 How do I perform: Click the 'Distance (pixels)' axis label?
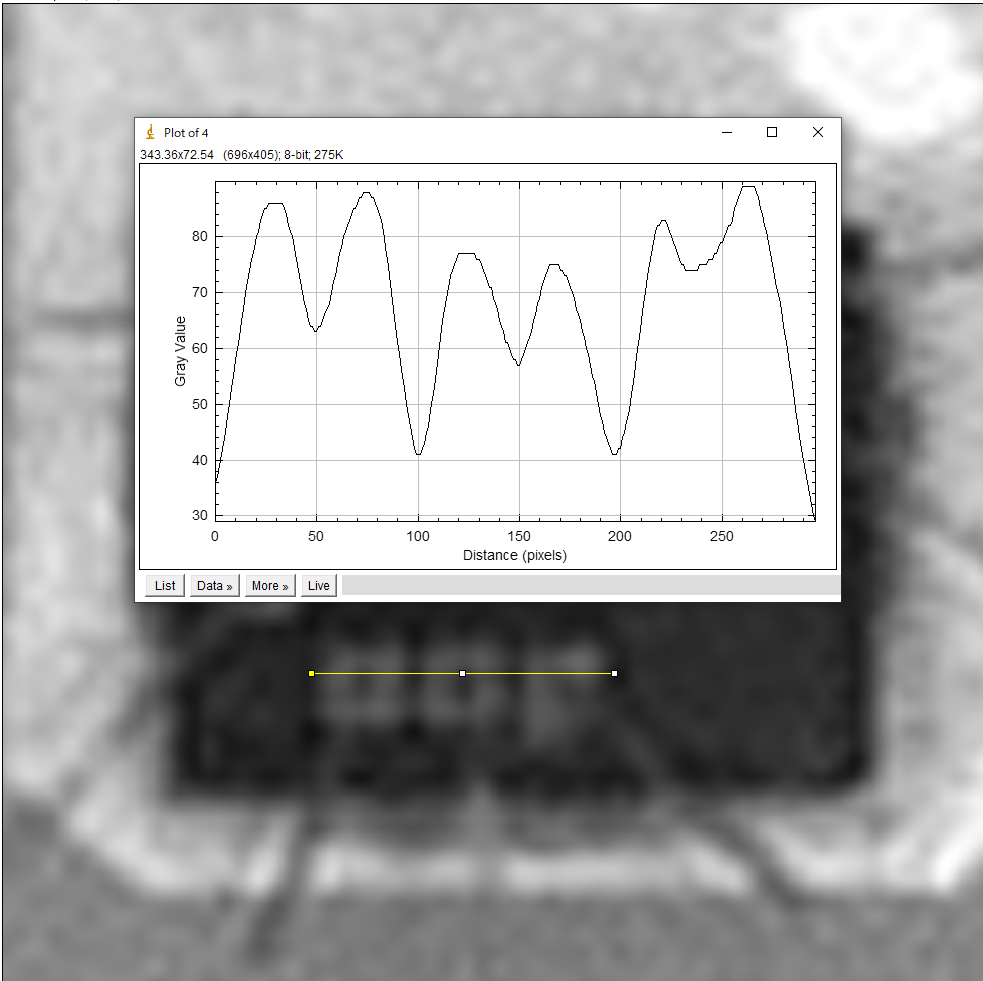click(515, 555)
